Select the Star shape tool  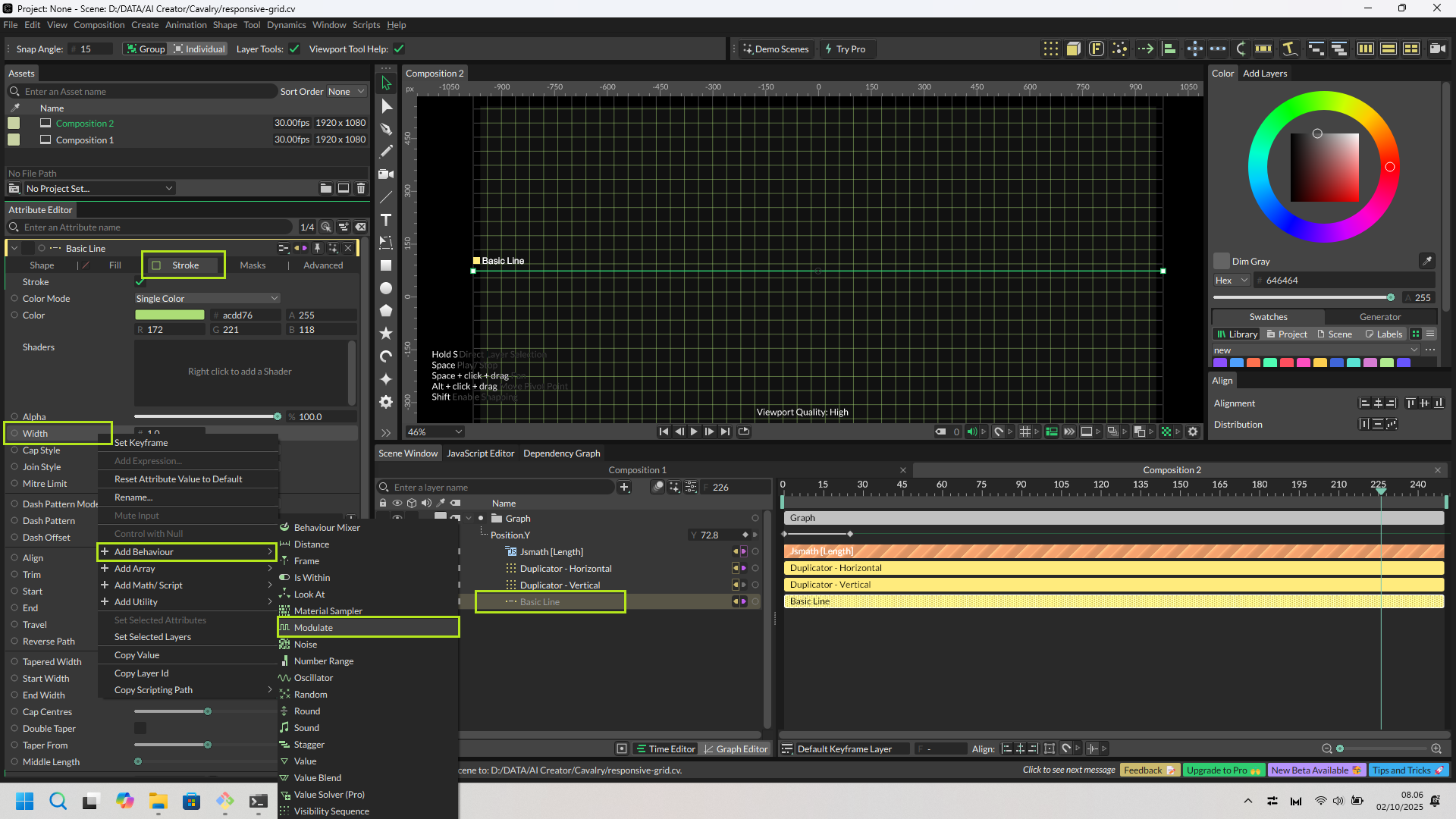tap(386, 334)
